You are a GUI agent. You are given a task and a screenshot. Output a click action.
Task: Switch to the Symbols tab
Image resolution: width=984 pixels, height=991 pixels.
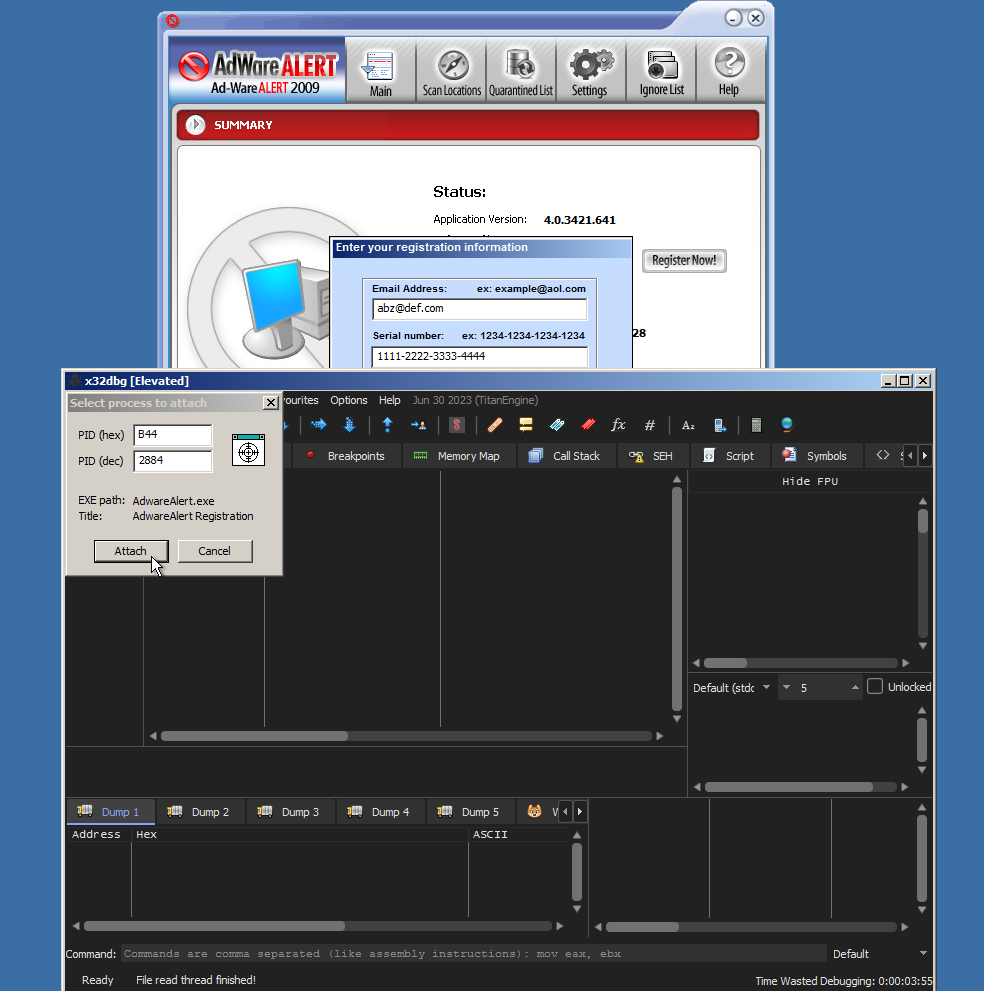815,456
